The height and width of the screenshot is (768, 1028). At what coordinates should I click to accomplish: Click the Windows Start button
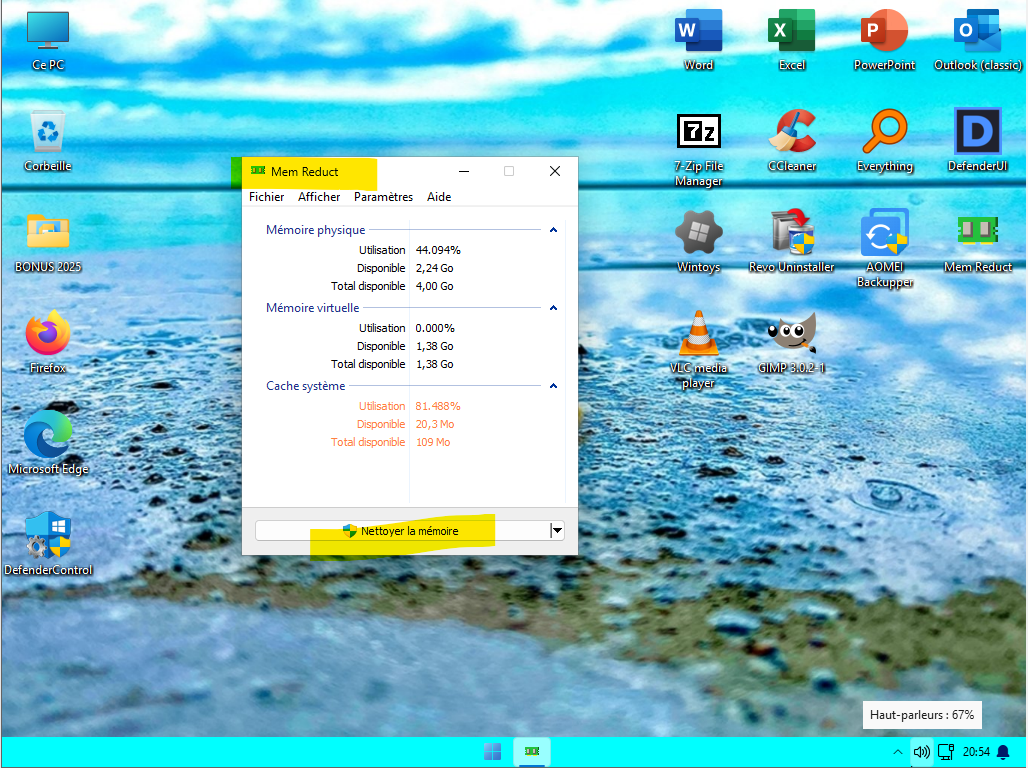click(x=492, y=752)
